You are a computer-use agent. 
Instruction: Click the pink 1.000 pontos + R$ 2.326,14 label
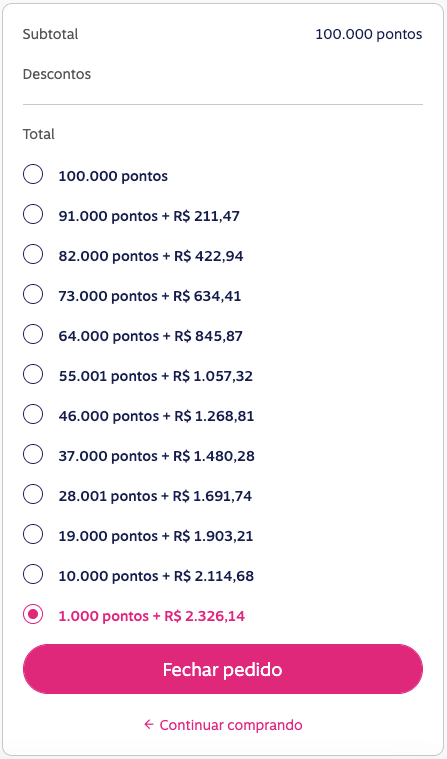point(152,616)
